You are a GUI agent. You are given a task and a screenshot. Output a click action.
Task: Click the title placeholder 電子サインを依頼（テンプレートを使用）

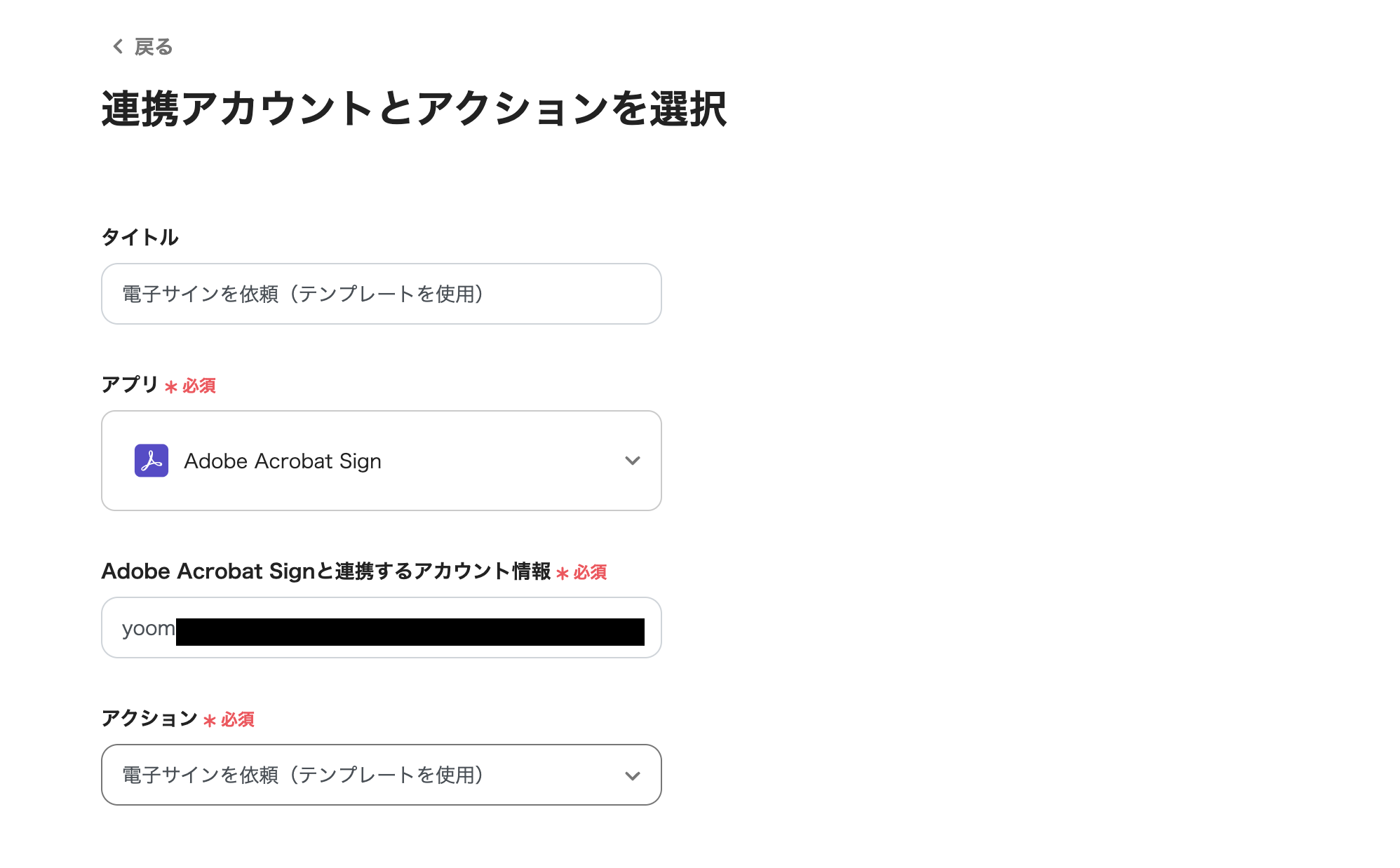pyautogui.click(x=302, y=294)
